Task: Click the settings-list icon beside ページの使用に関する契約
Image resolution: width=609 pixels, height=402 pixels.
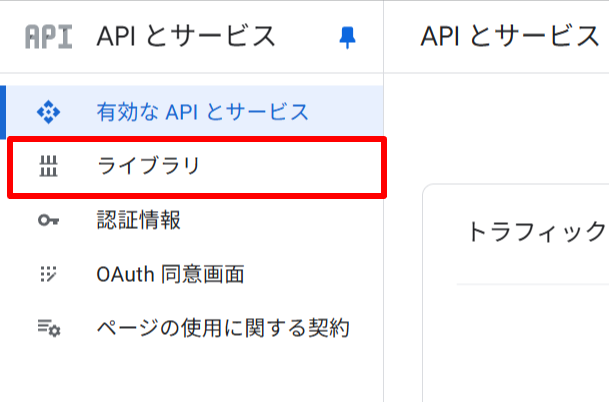Action: 49,328
